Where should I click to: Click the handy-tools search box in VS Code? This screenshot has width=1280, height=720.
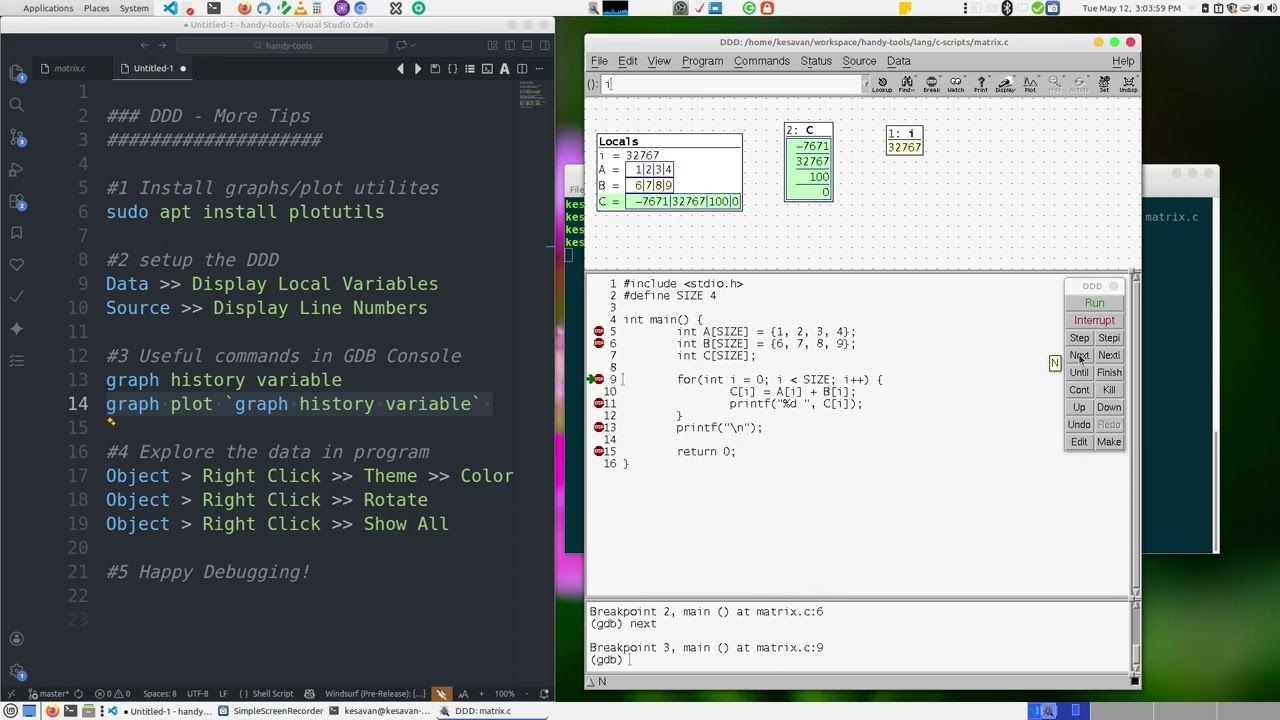click(x=282, y=45)
